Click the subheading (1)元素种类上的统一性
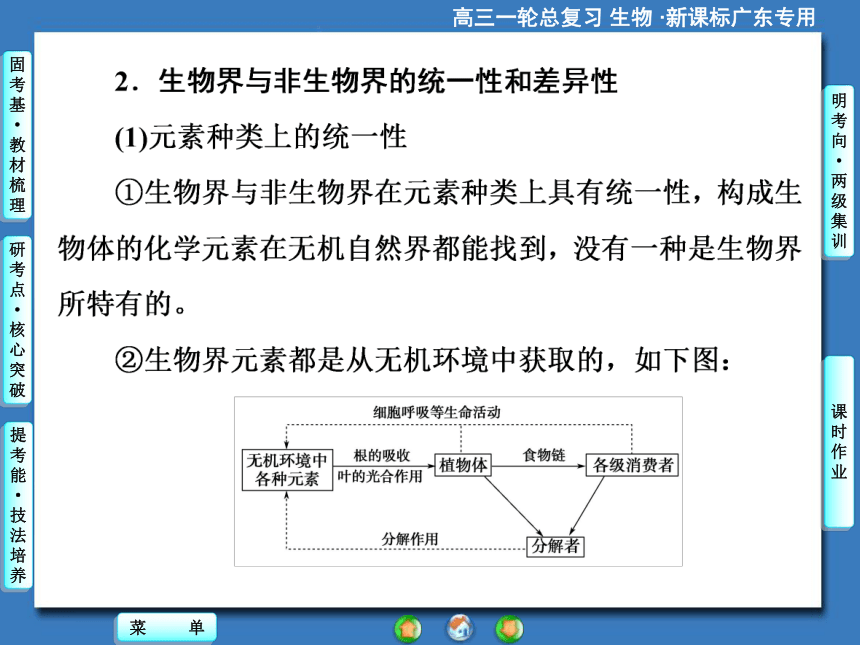 [x=261, y=137]
